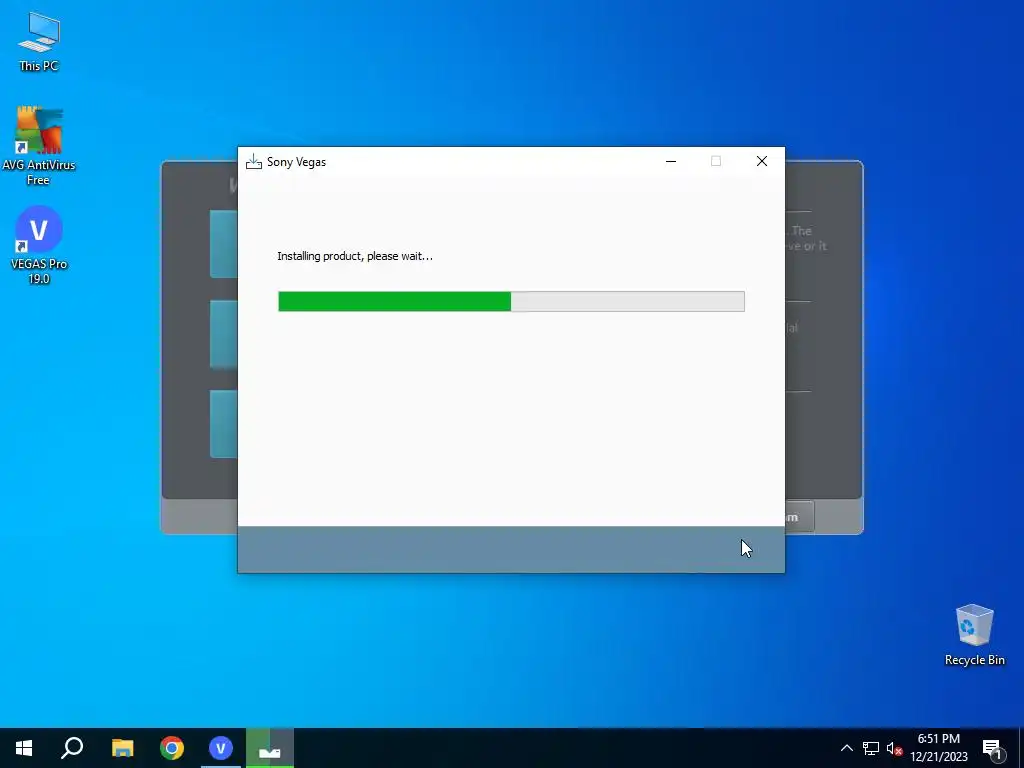
Task: Open the notification action center
Action: pyautogui.click(x=993, y=748)
